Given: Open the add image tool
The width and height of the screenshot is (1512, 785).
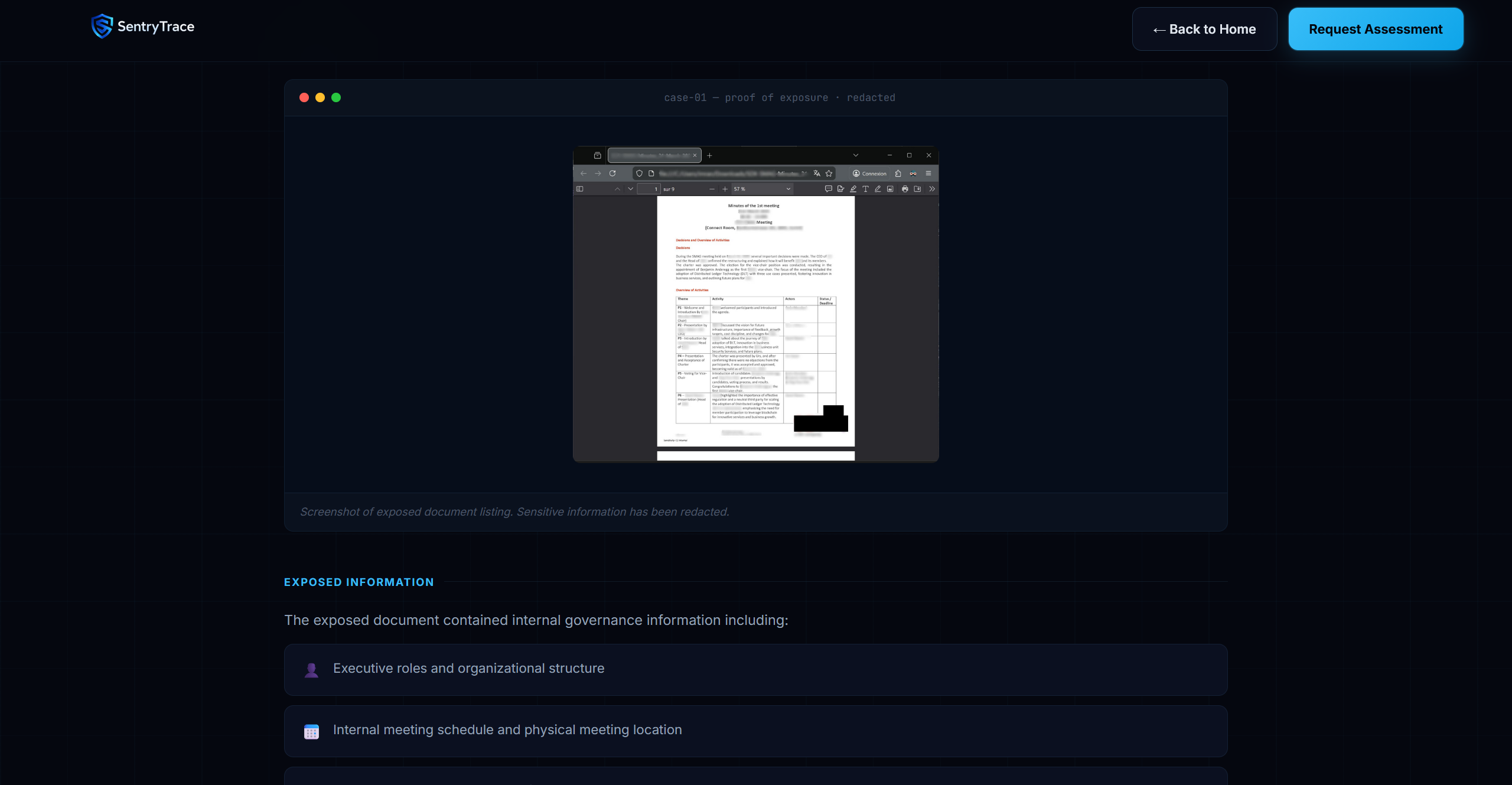Looking at the screenshot, I should [x=891, y=189].
